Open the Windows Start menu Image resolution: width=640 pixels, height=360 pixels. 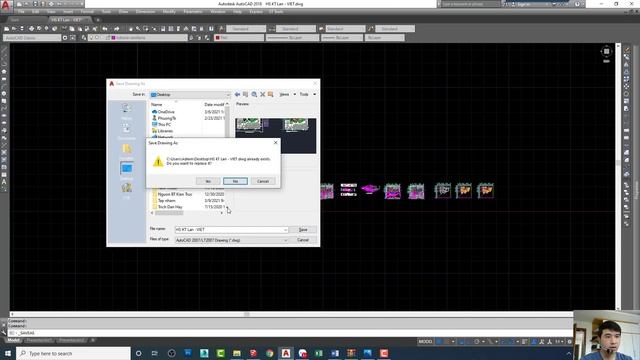7,353
